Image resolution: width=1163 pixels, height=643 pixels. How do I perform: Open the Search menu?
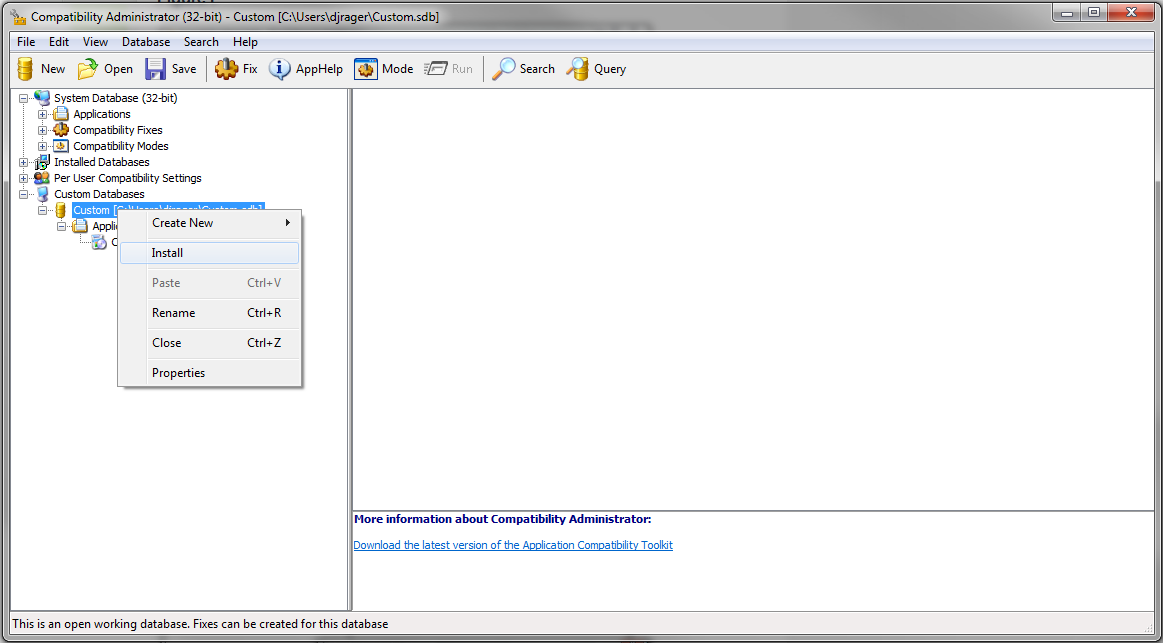click(x=201, y=42)
